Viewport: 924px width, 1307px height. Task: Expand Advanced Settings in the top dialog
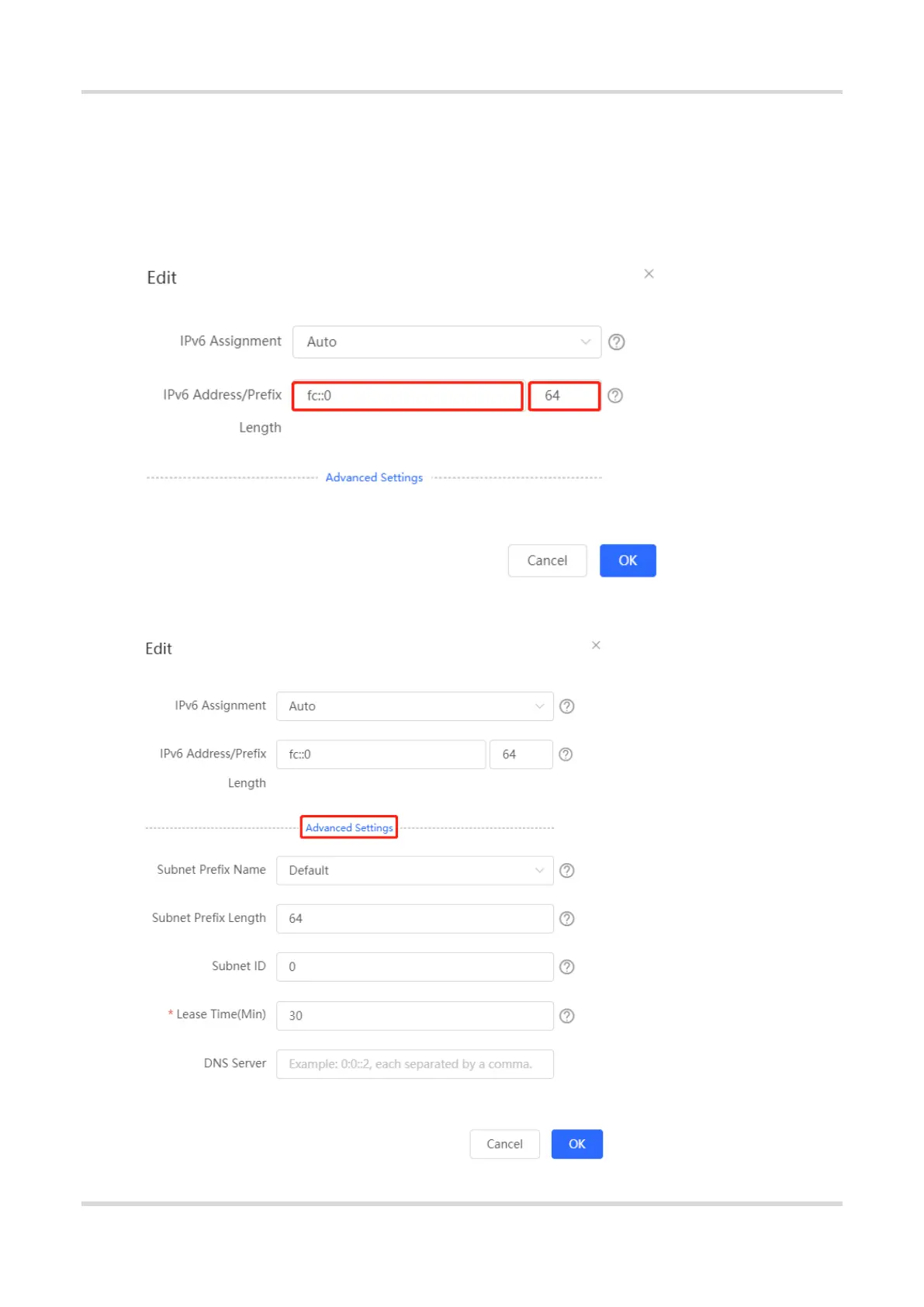coord(374,478)
